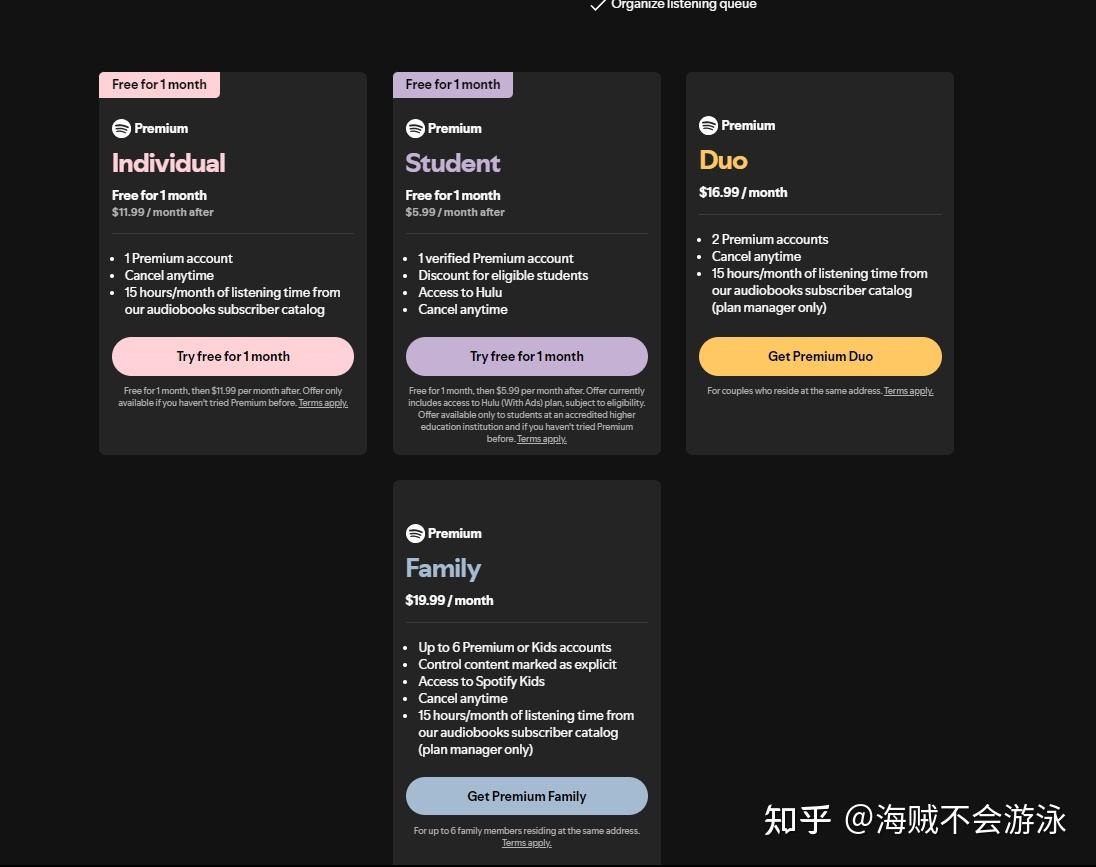Click the Premium label above Duo
1096x867 pixels.
point(748,125)
